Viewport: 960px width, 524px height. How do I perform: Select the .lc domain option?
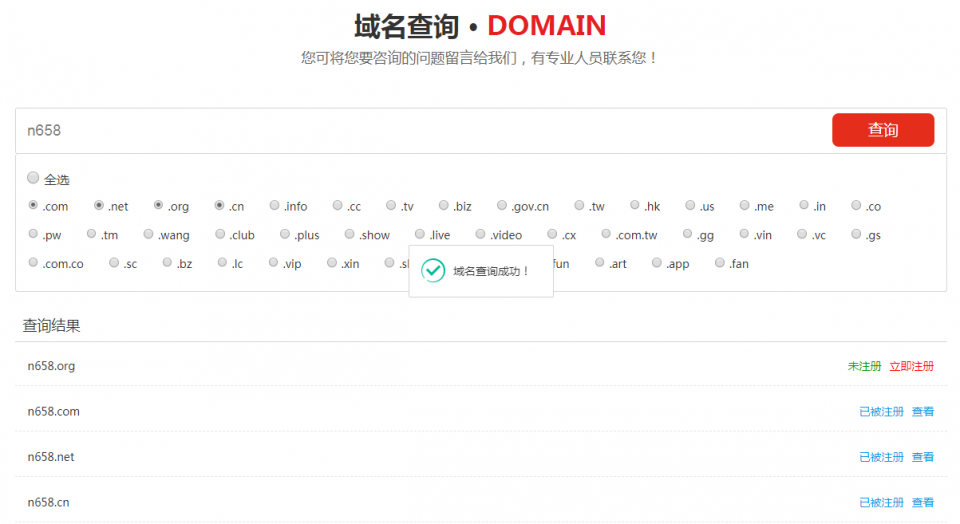click(222, 263)
